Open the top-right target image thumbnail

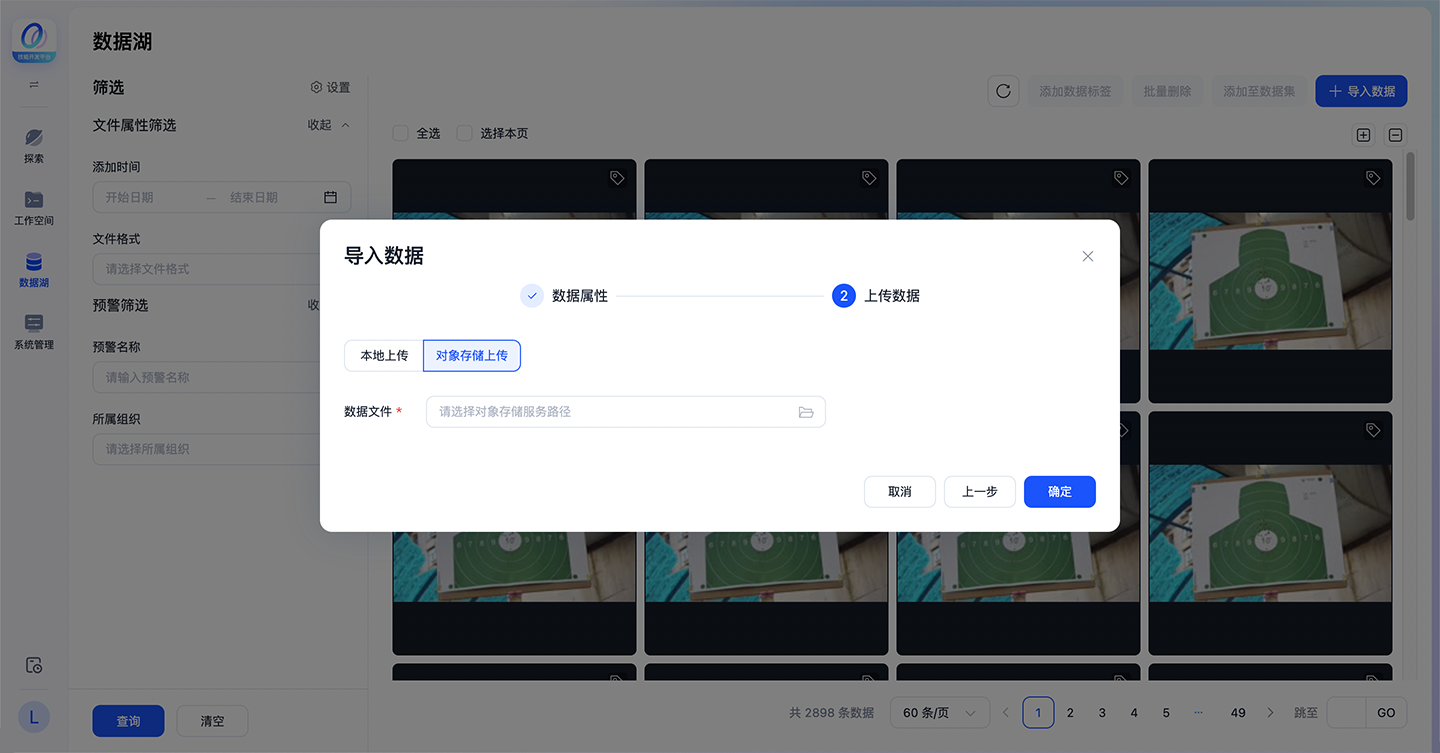[1270, 281]
